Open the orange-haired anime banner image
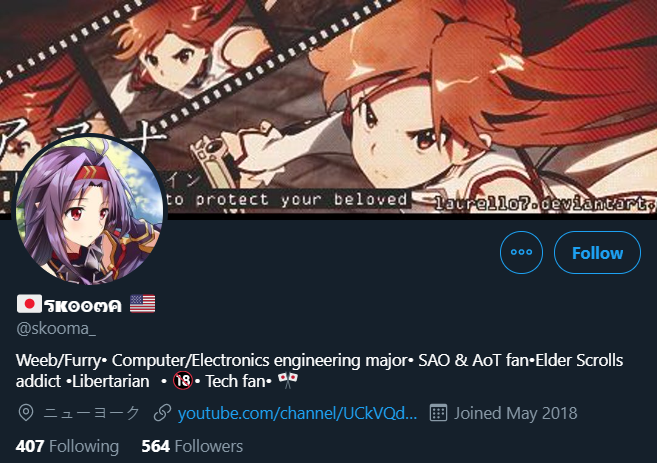 tap(328, 107)
